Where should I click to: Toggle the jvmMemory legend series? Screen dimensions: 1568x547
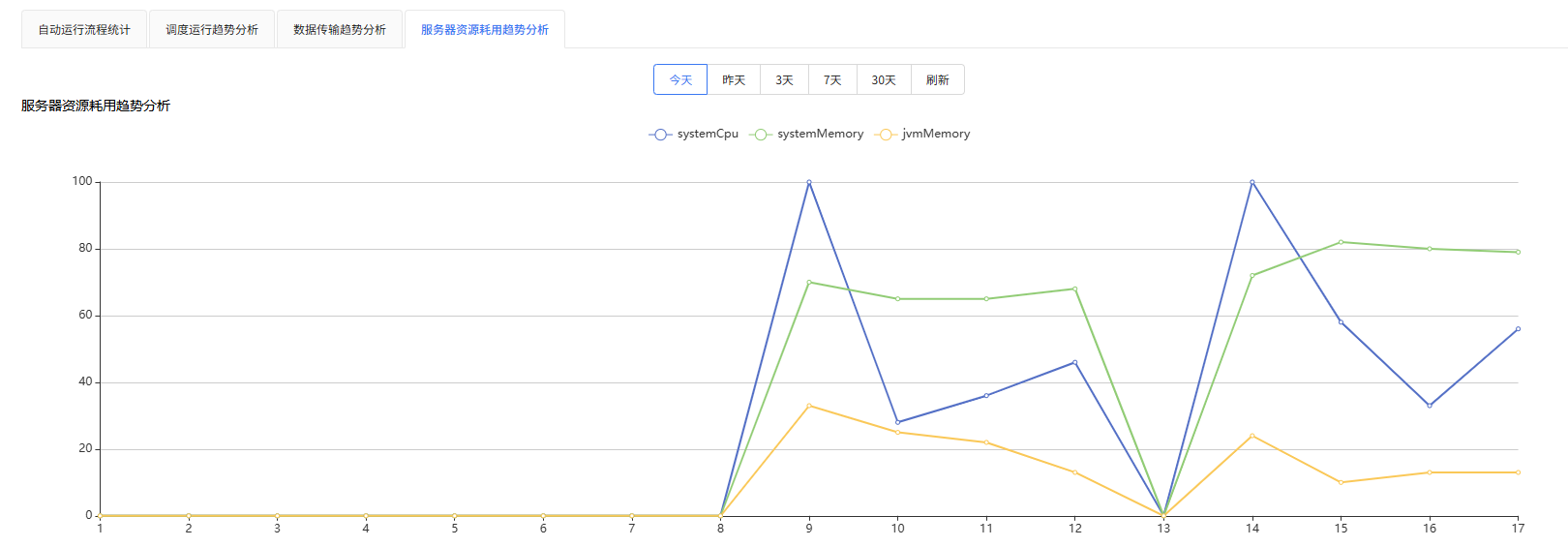pos(922,135)
